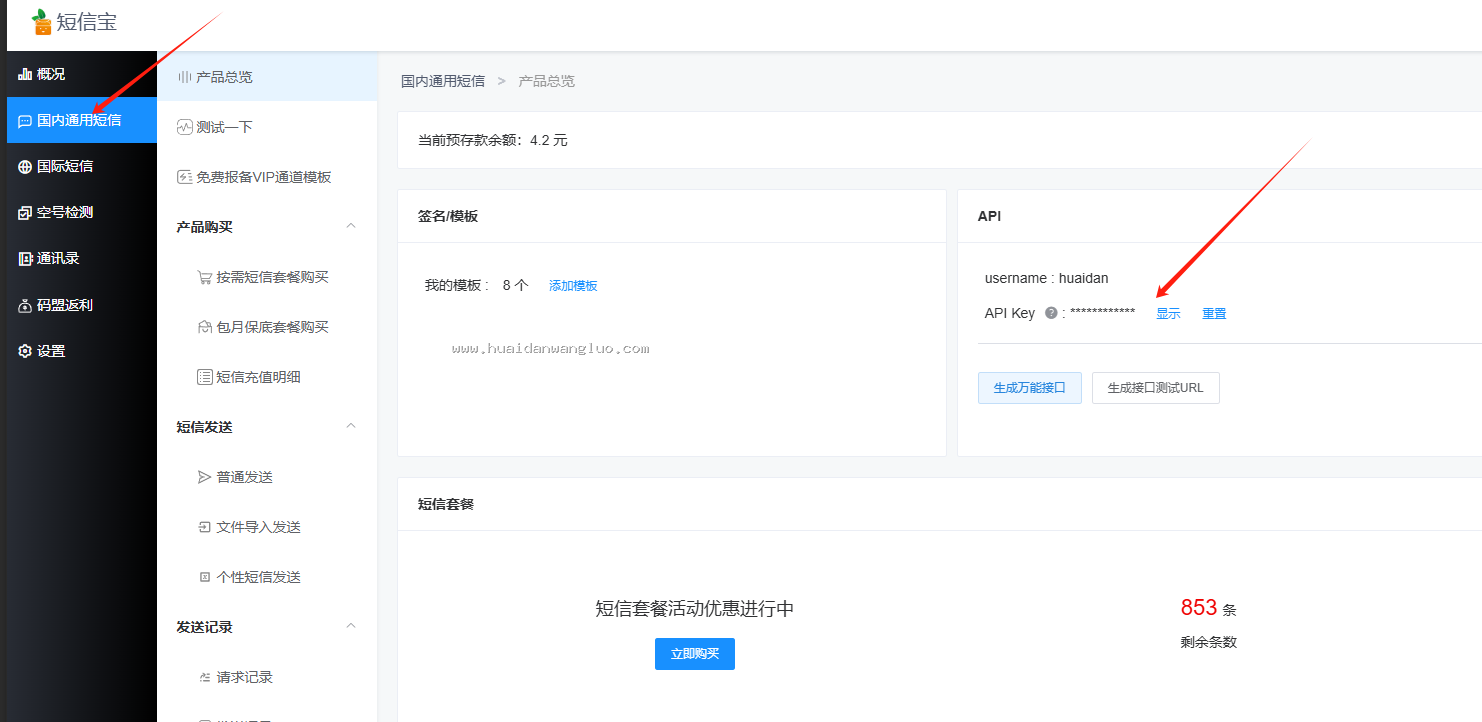1482x722 pixels.
Task: Collapse the 产品购买 section chevron
Action: [x=351, y=226]
